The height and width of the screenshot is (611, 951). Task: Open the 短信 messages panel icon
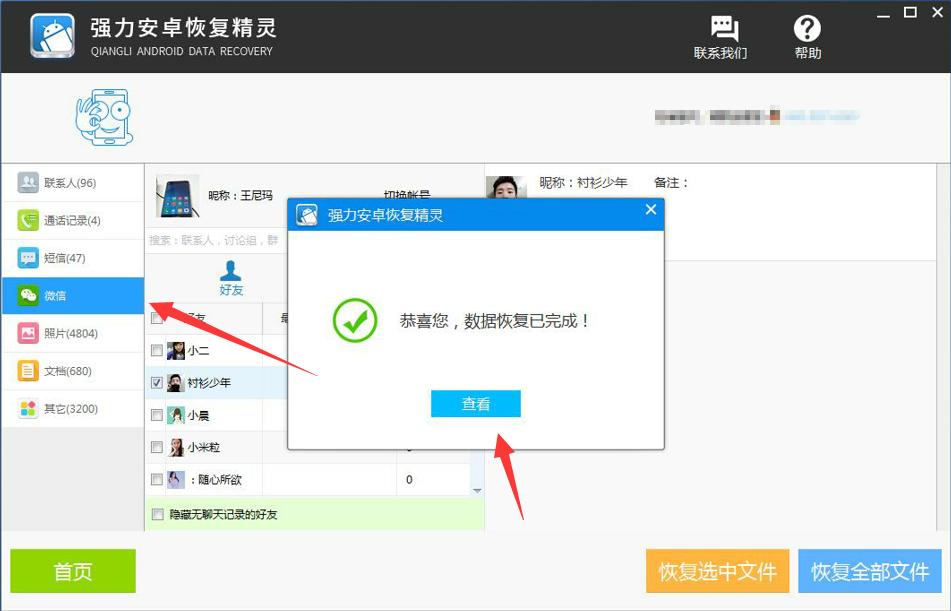point(27,258)
